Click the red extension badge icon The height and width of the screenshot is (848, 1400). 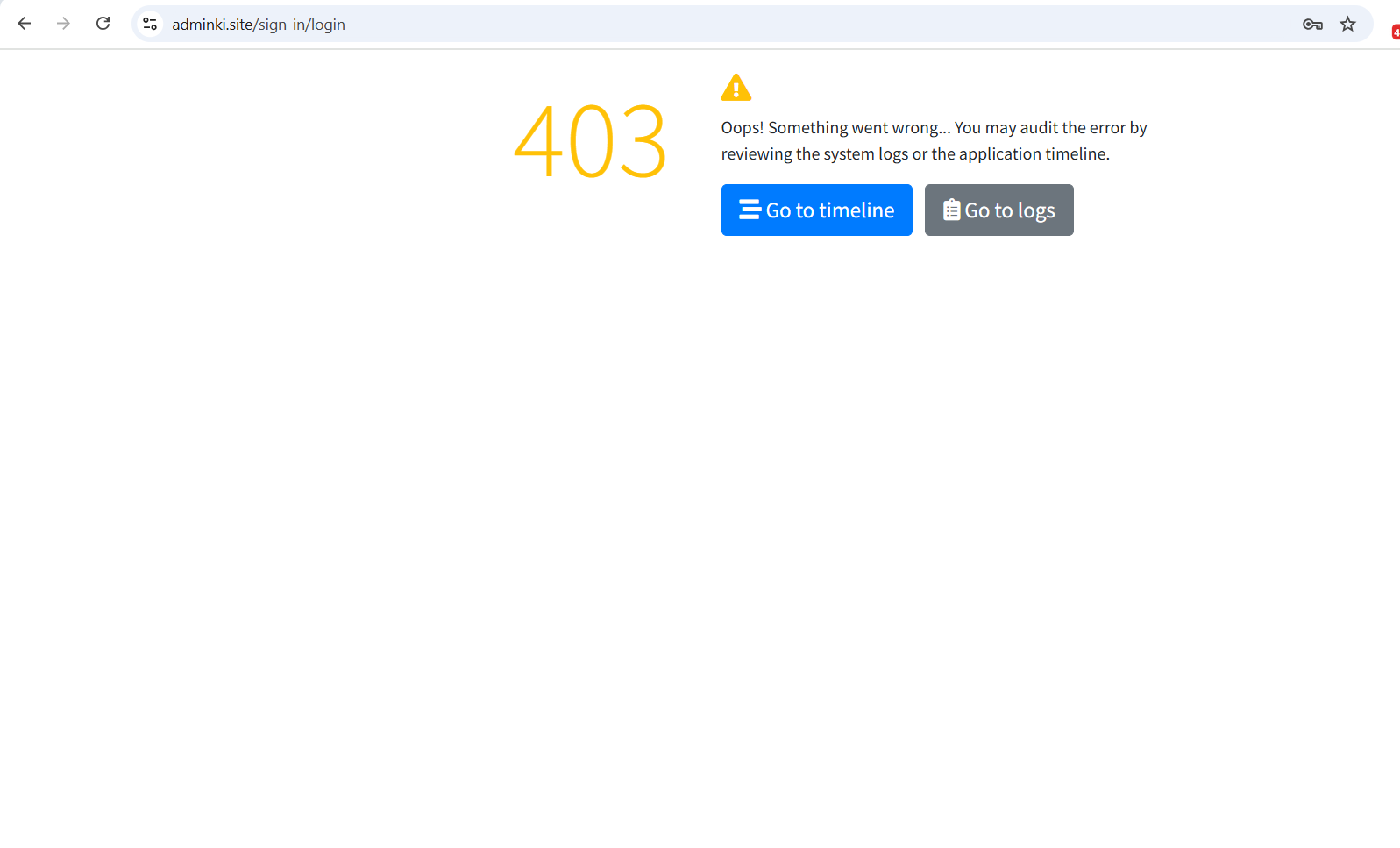(1396, 32)
